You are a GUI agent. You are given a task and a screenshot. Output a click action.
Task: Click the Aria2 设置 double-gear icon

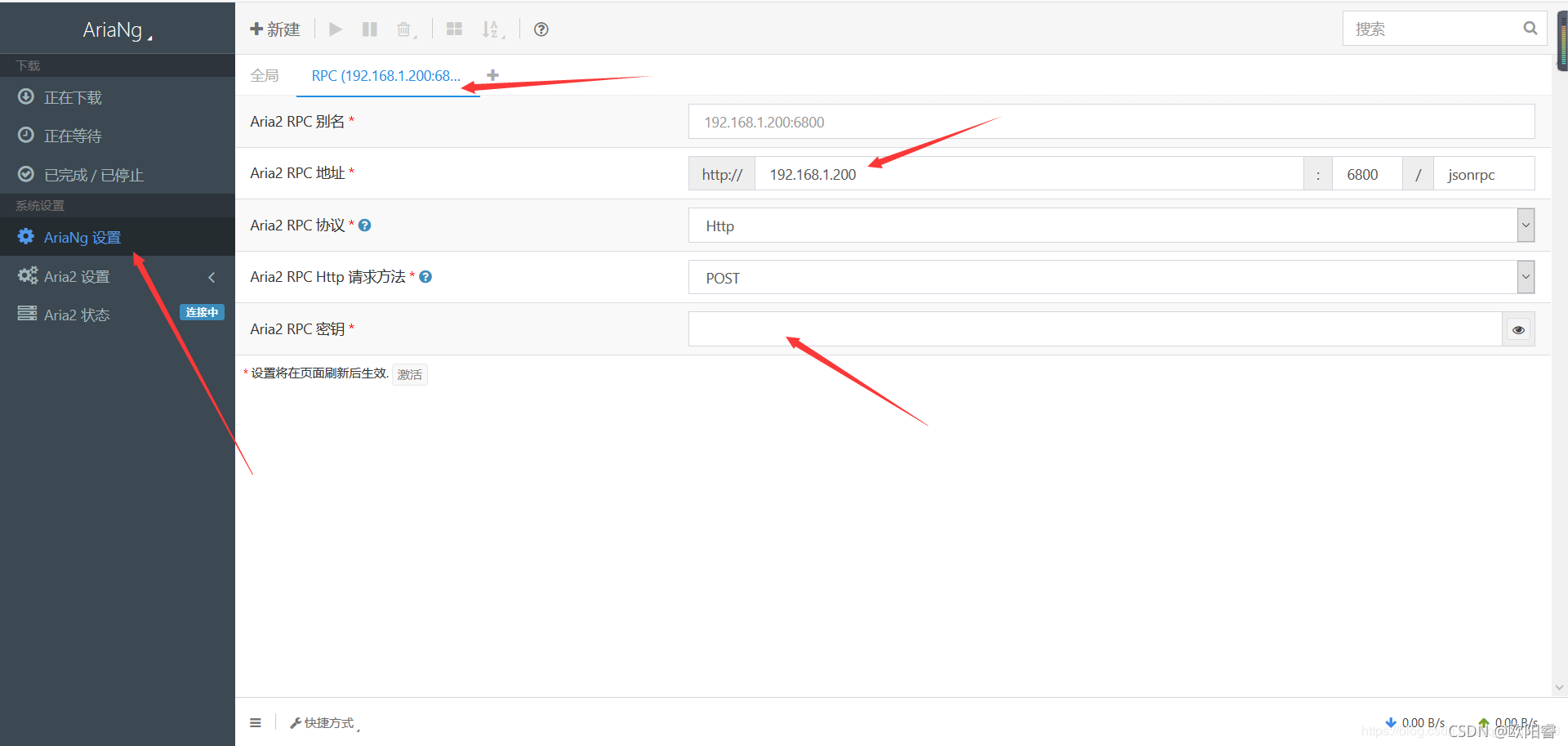pos(28,275)
